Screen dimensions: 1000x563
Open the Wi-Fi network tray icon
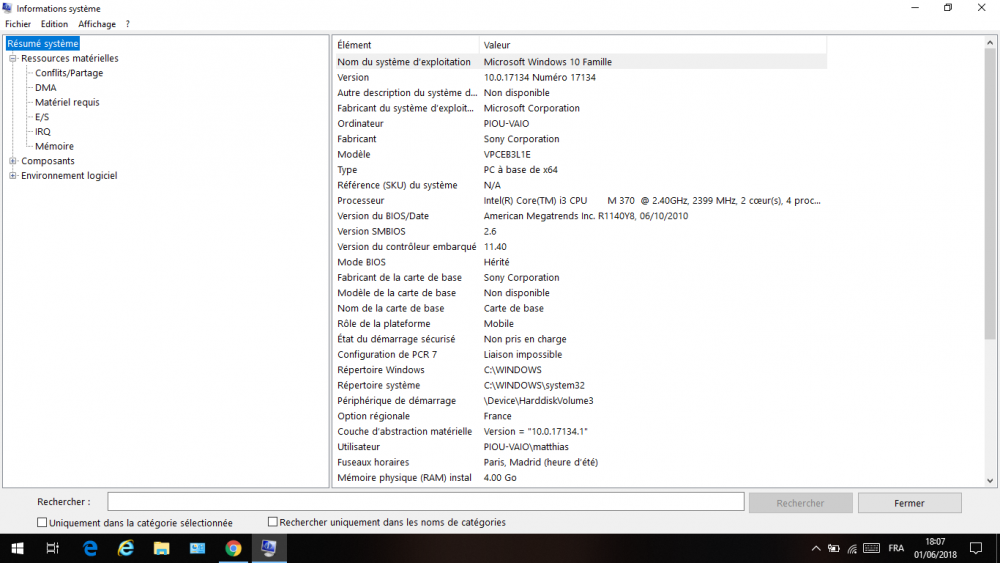[x=852, y=548]
